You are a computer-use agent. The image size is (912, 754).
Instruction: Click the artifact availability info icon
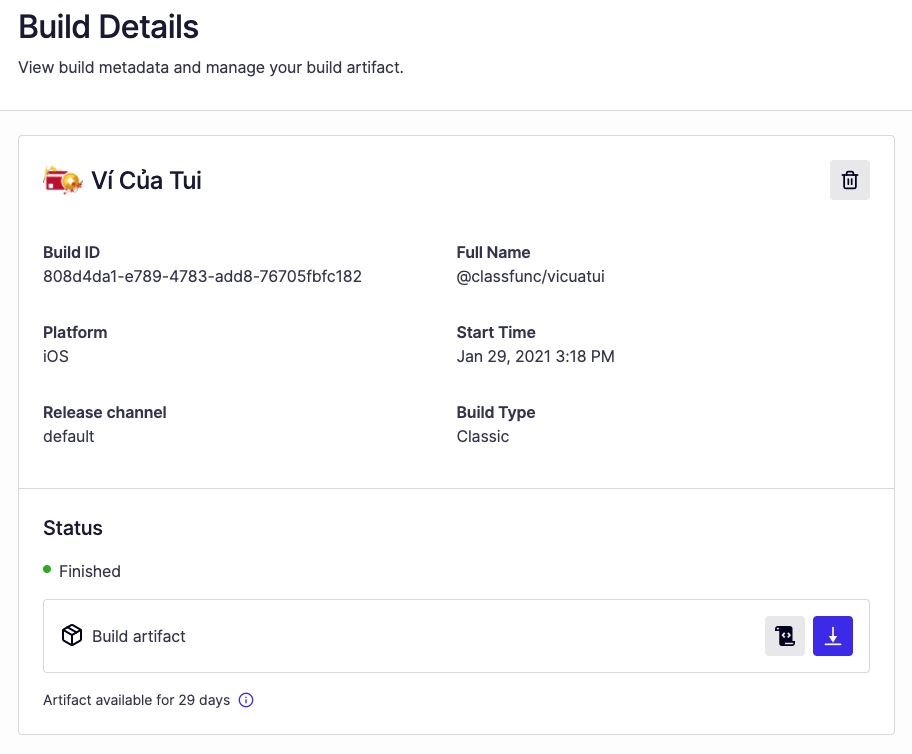tap(246, 700)
